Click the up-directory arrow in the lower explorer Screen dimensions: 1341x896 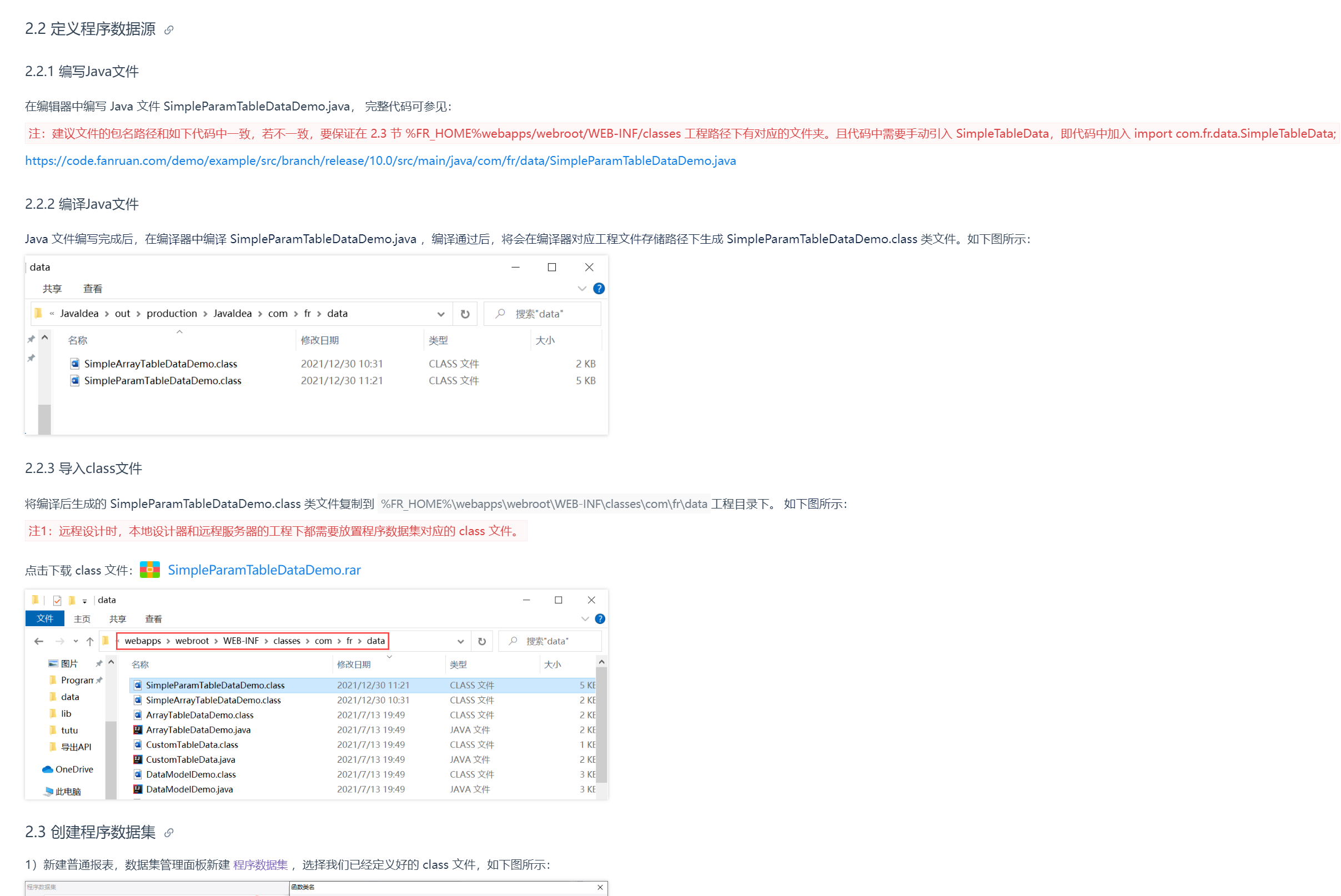click(x=90, y=641)
